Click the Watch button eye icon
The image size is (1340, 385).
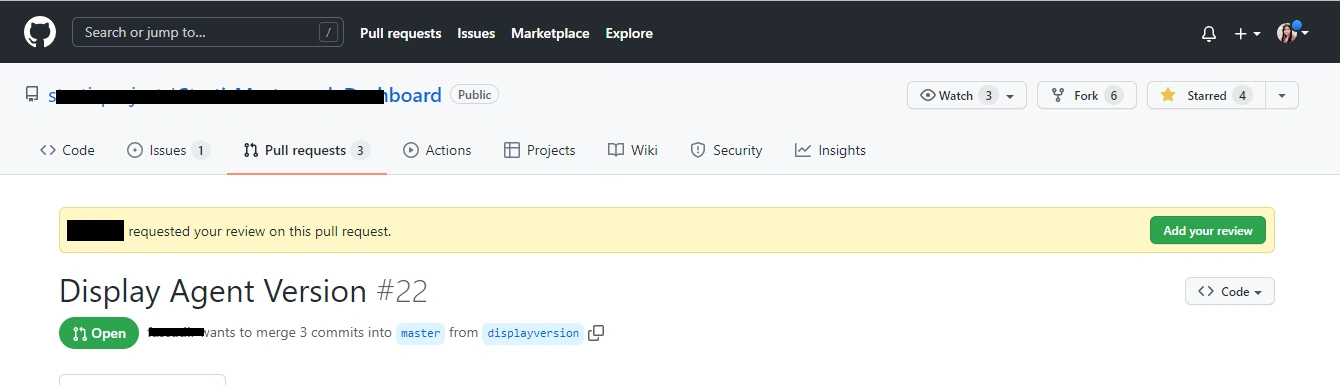[928, 95]
